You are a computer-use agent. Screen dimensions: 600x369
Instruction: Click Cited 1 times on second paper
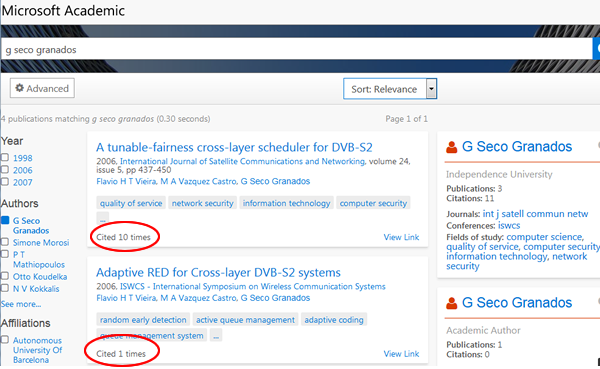click(x=121, y=354)
